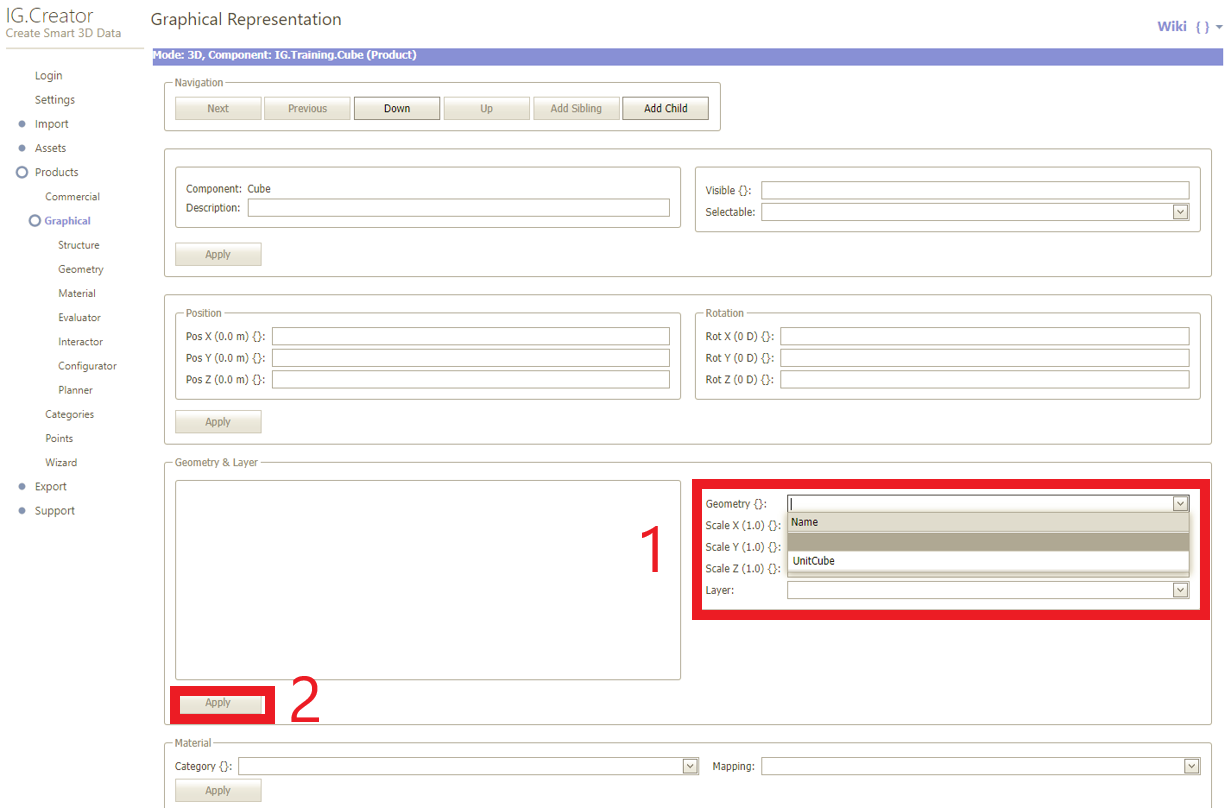Click the Products circle bullet icon

click(x=22, y=172)
